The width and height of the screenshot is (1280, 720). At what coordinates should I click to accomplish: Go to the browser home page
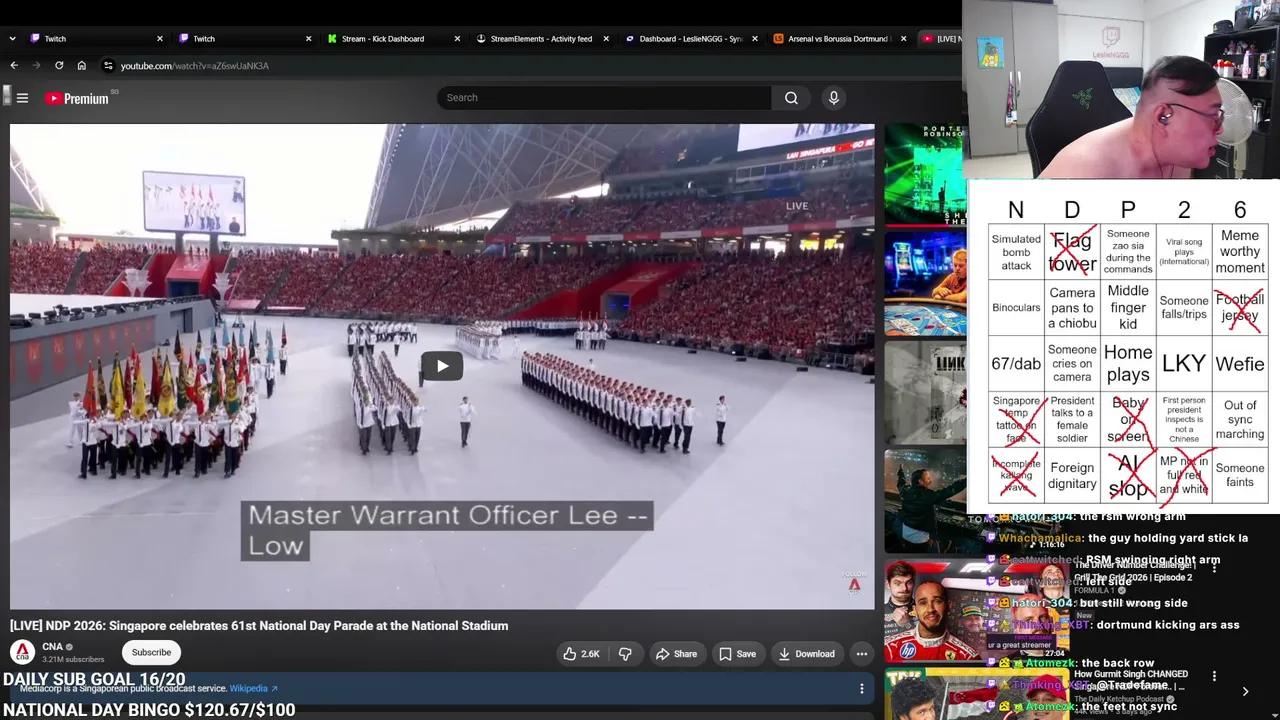click(x=82, y=66)
